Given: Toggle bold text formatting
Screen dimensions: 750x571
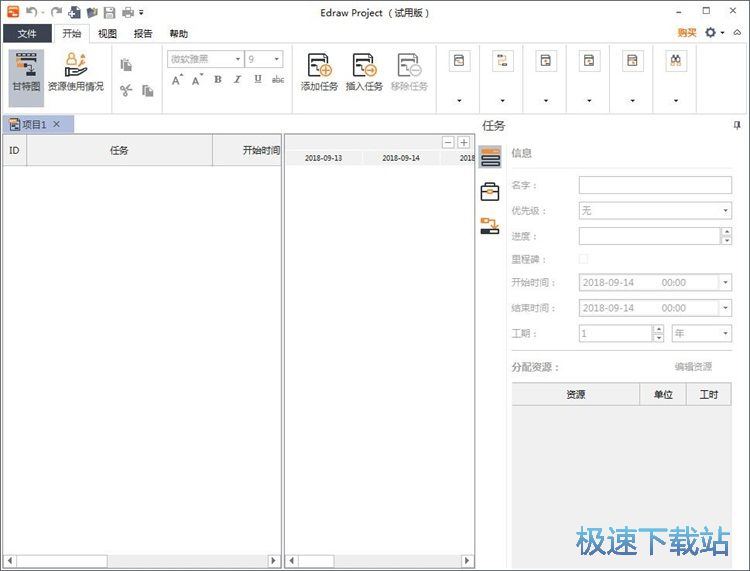Looking at the screenshot, I should click(x=218, y=80).
